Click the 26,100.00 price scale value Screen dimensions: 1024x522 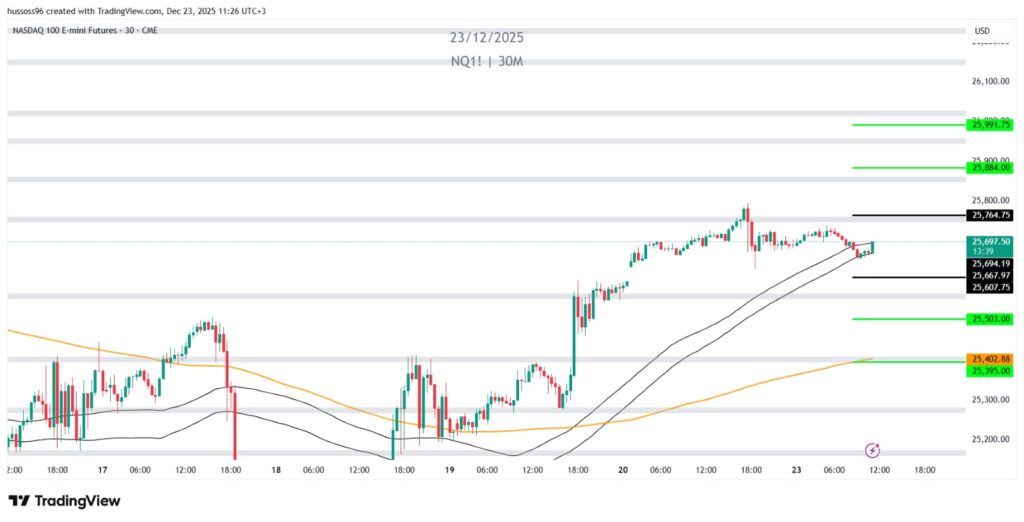[989, 82]
